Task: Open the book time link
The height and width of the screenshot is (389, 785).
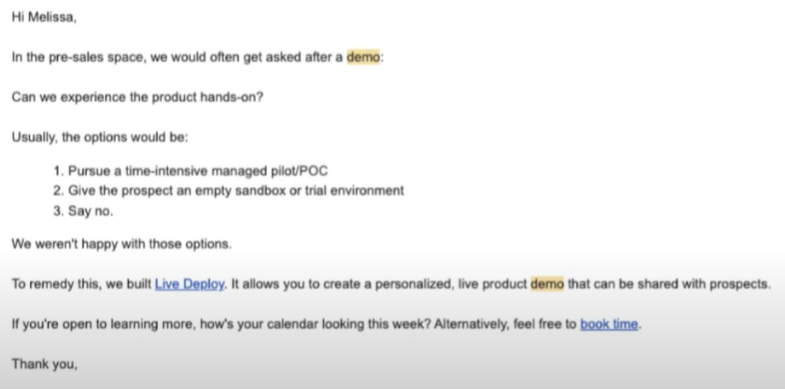Action: point(609,324)
